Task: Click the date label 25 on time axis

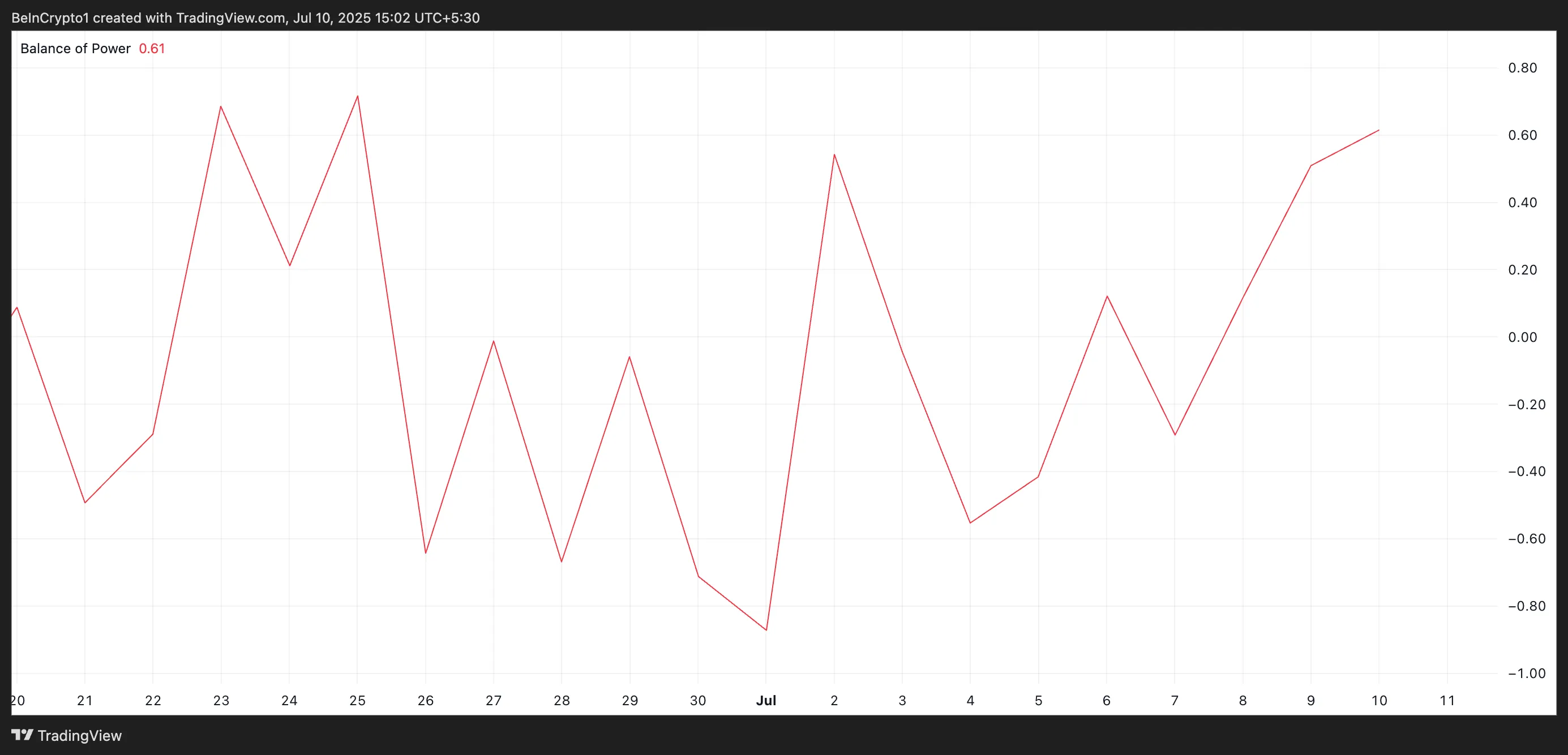Action: click(x=357, y=700)
